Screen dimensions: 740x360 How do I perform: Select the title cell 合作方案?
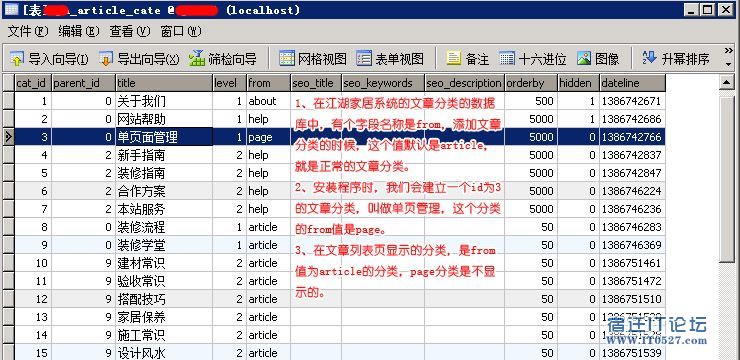point(164,191)
